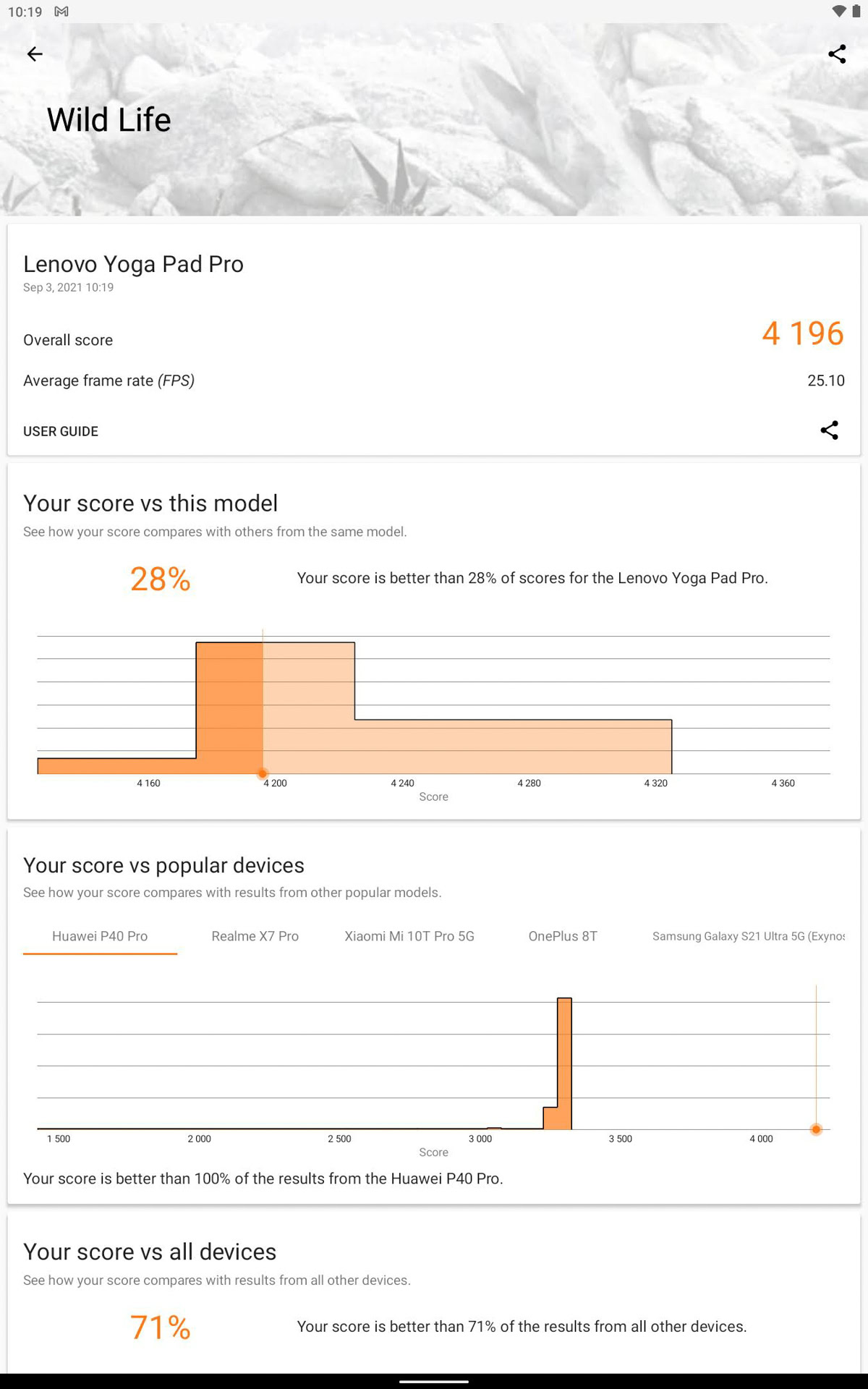Tap the Wild Life title
This screenshot has height=1389, width=868.
click(x=109, y=120)
